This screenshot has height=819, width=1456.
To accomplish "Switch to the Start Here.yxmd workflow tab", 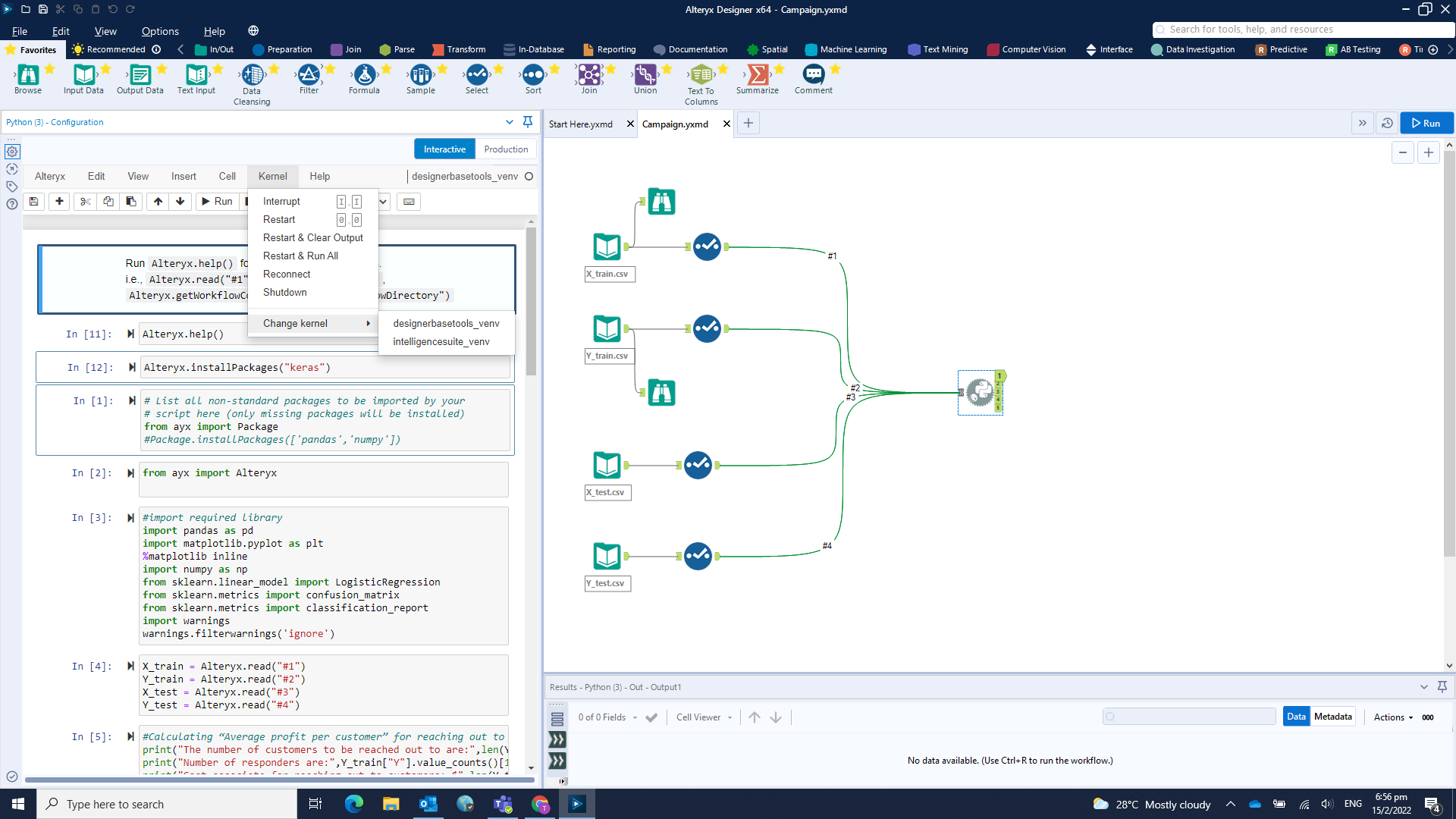I will coord(581,124).
